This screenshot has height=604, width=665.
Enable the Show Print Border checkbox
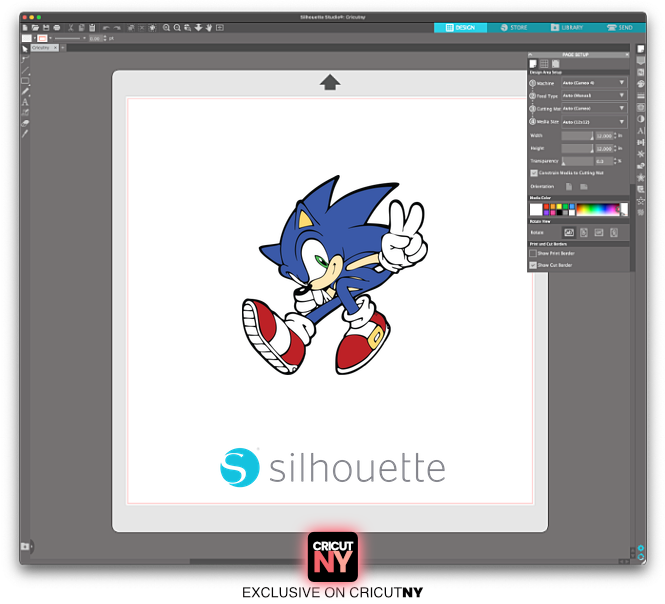pos(533,253)
